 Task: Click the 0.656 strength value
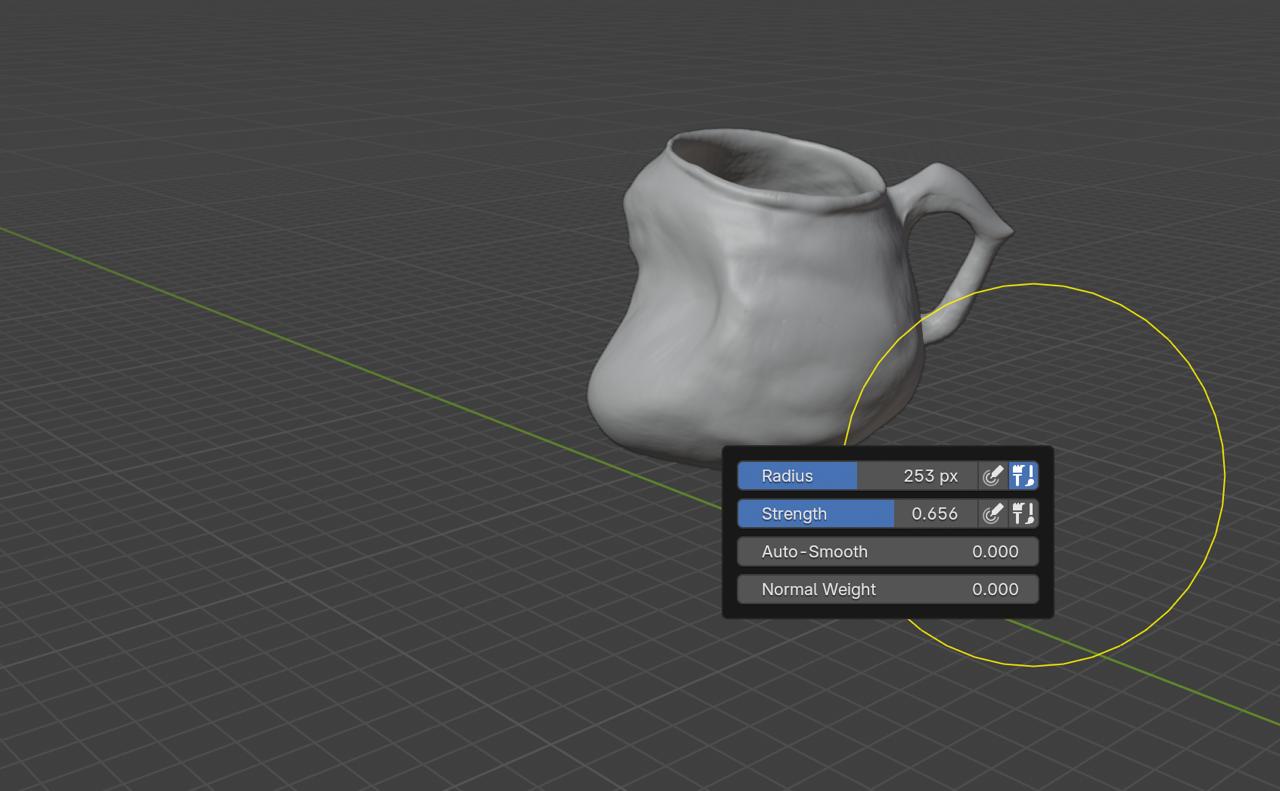click(x=934, y=514)
